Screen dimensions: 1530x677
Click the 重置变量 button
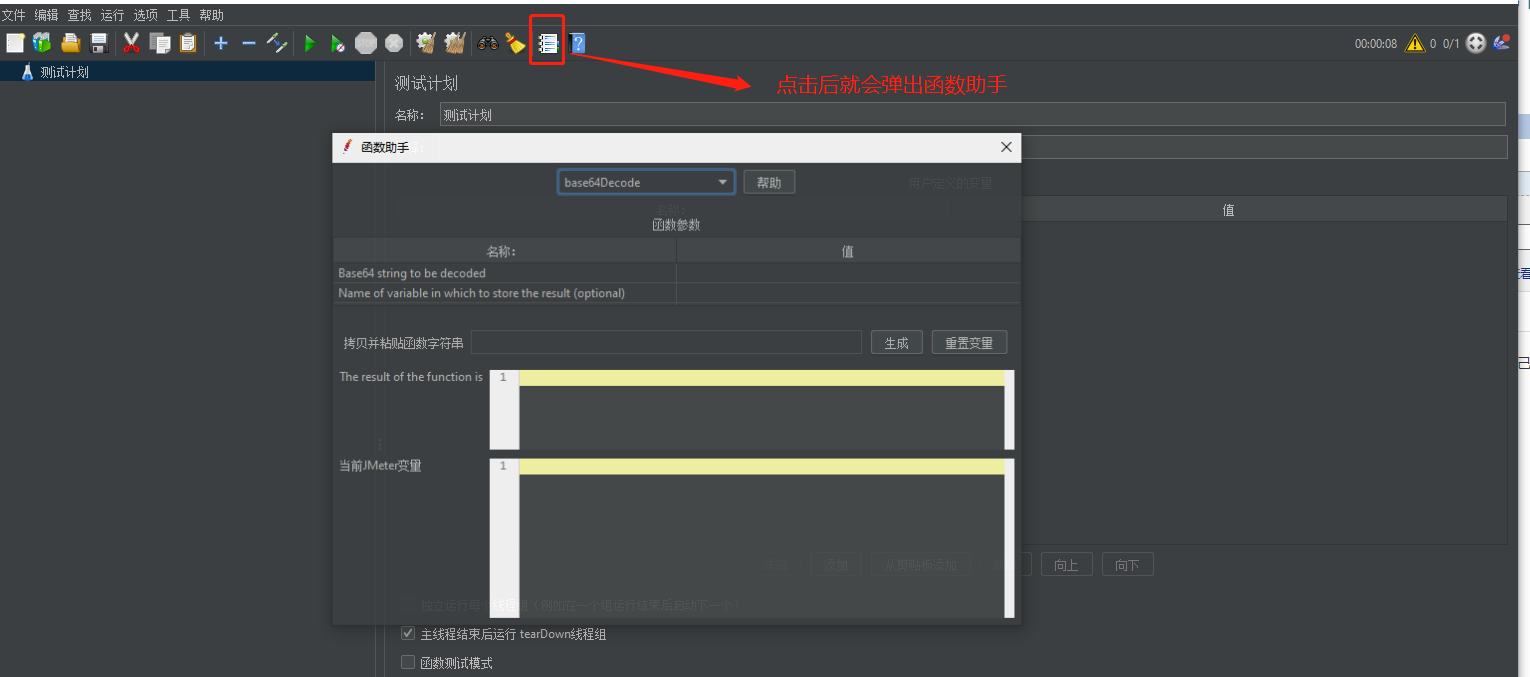point(969,342)
